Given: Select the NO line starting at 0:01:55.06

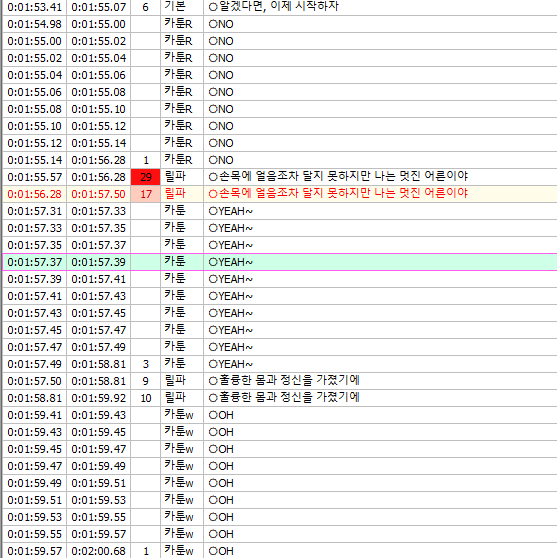Looking at the screenshot, I should pyautogui.click(x=280, y=92).
